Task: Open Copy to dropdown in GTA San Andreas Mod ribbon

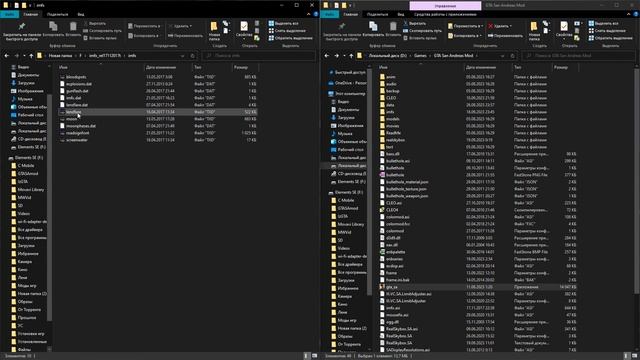Action: pyautogui.click(x=464, y=36)
